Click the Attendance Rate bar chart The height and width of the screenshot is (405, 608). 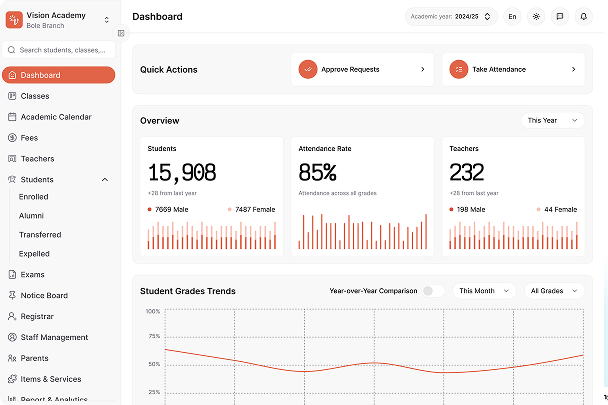coord(363,232)
